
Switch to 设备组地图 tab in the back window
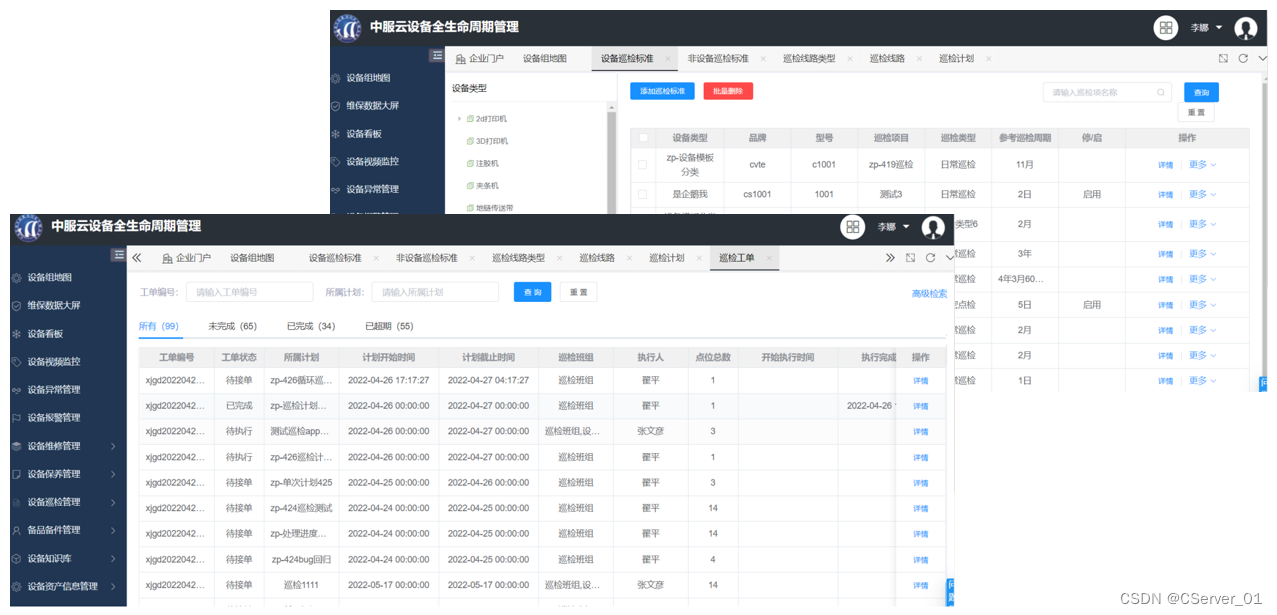(544, 59)
